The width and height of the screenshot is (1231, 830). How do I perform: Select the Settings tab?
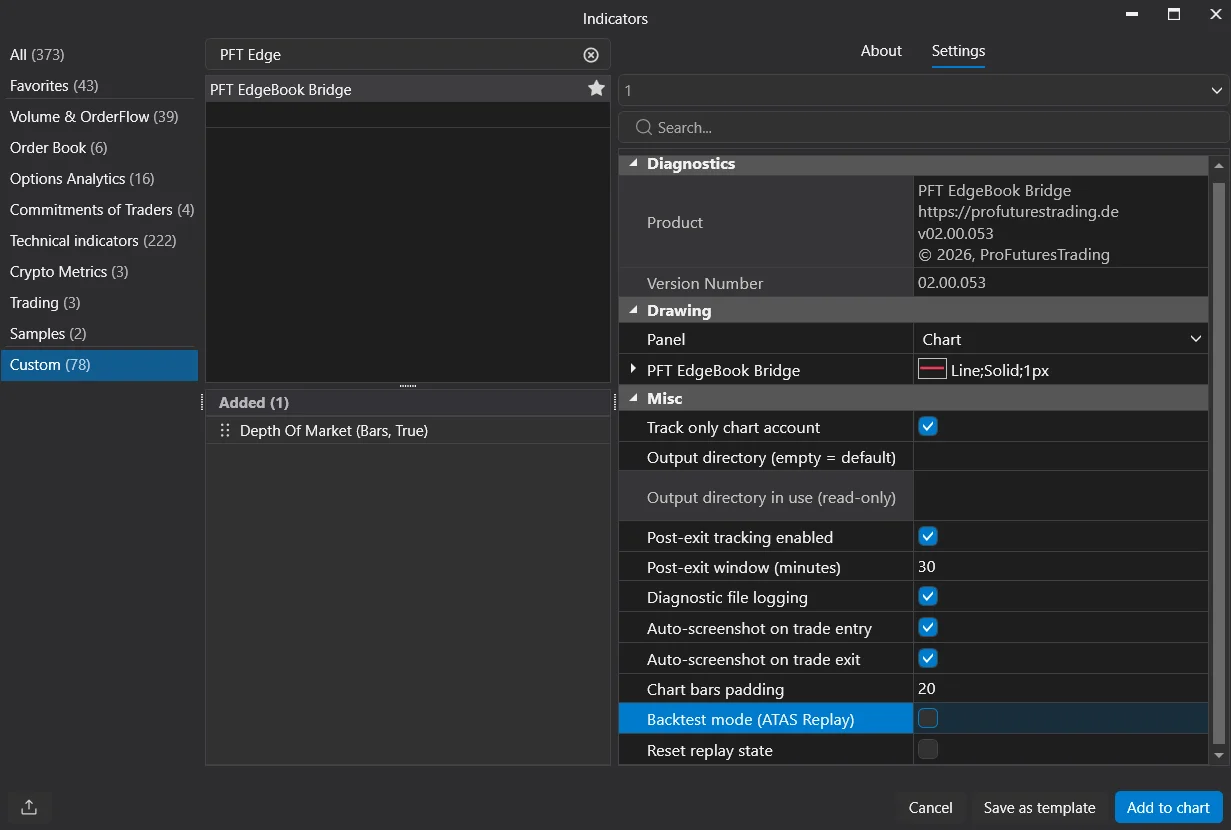[x=958, y=51]
